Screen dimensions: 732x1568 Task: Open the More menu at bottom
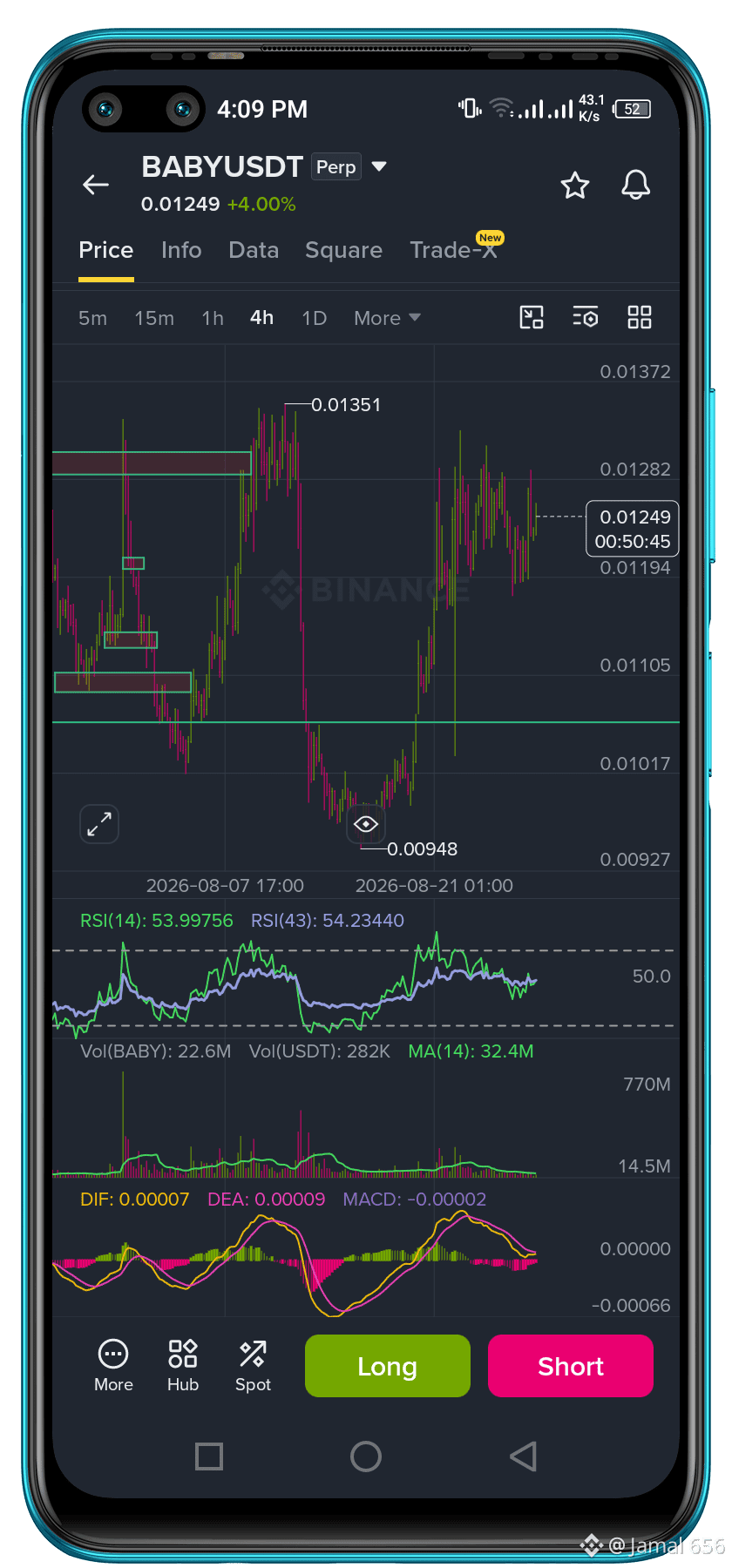[x=113, y=1366]
